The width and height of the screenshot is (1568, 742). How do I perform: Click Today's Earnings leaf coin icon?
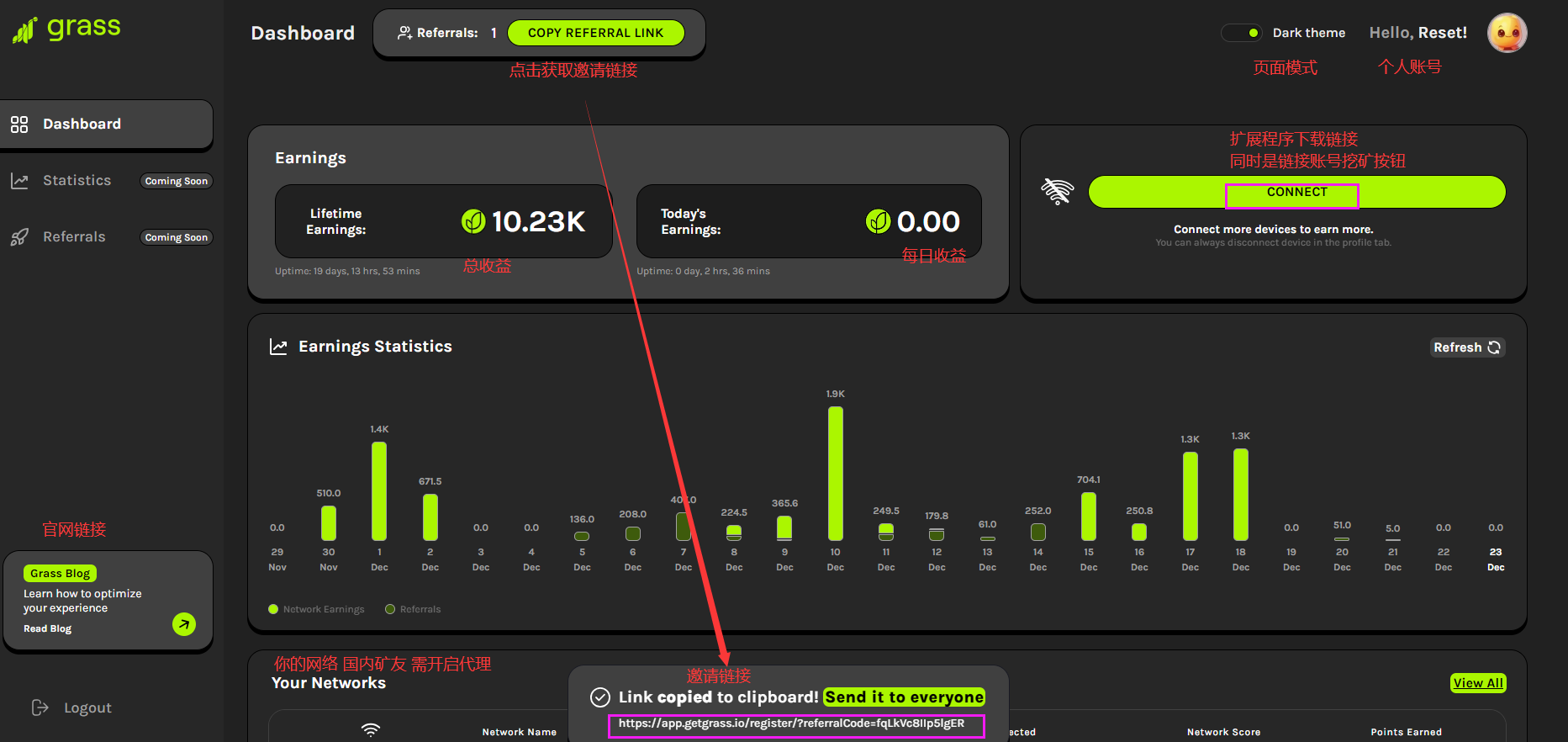878,221
